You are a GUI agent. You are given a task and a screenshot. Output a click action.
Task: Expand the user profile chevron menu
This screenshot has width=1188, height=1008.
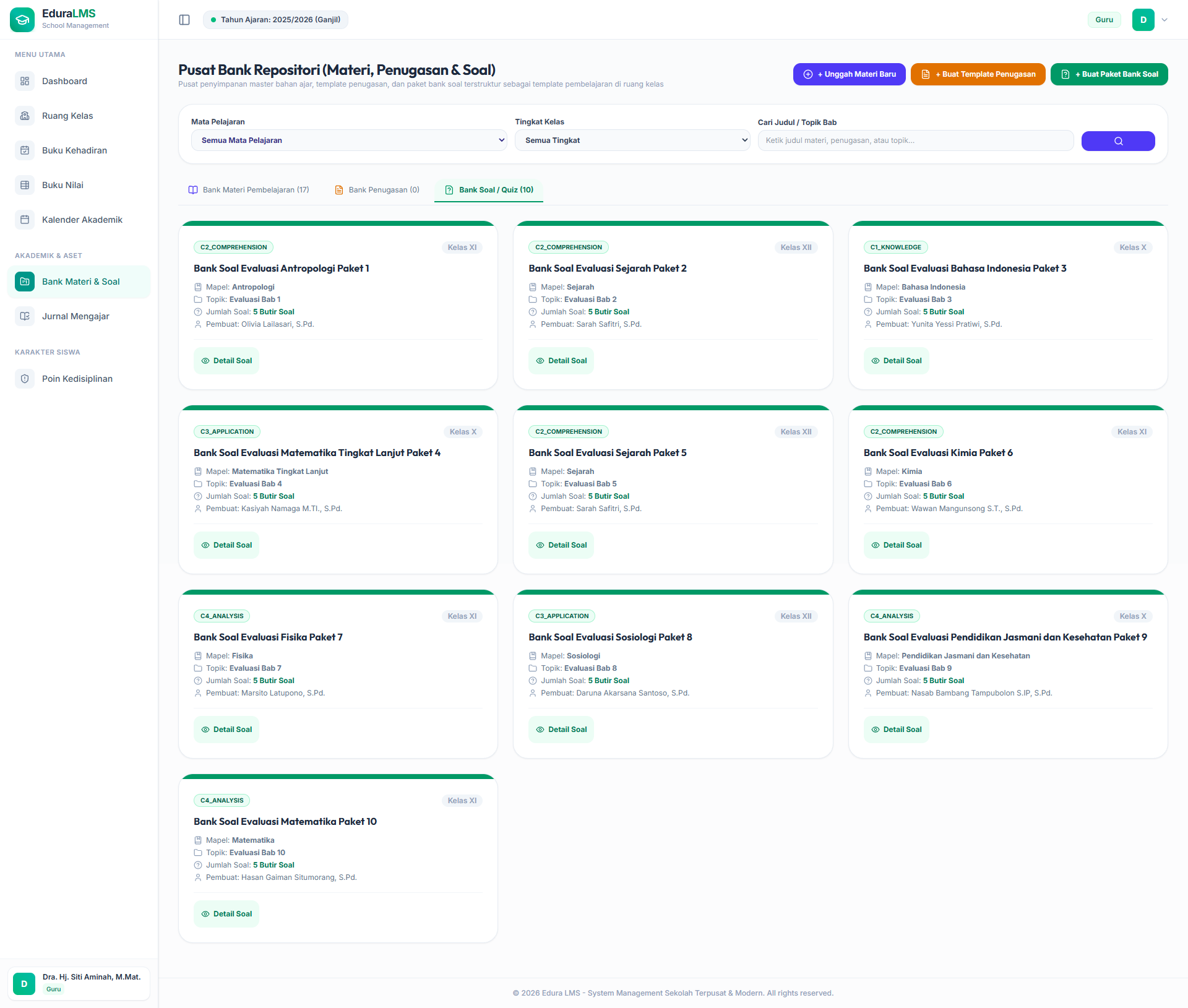[1164, 20]
